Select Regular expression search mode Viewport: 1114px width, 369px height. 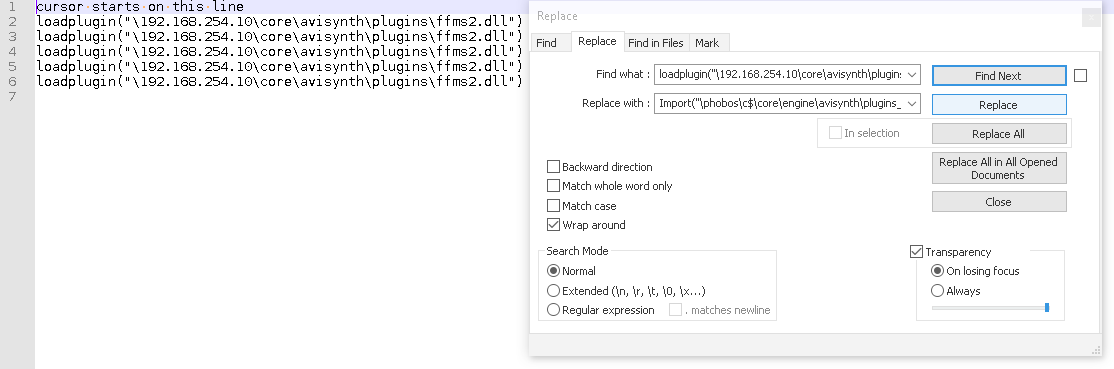(x=553, y=310)
